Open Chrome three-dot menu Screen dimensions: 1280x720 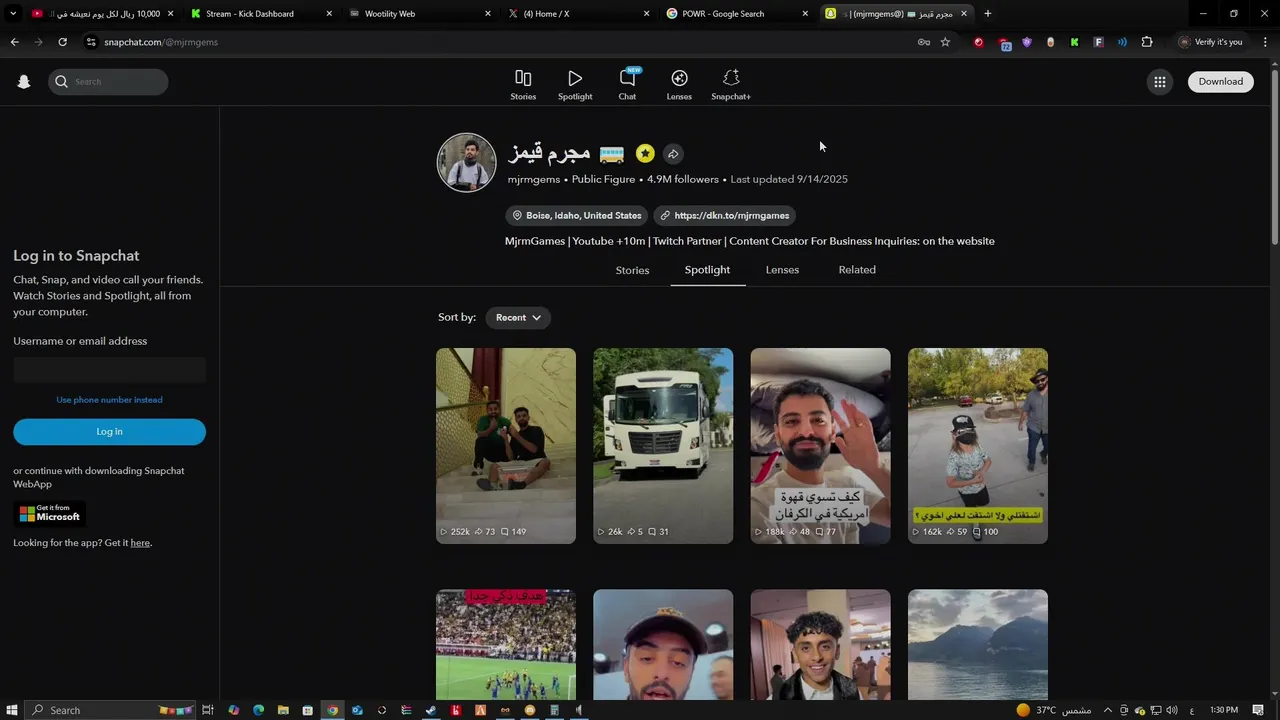pyautogui.click(x=1265, y=42)
